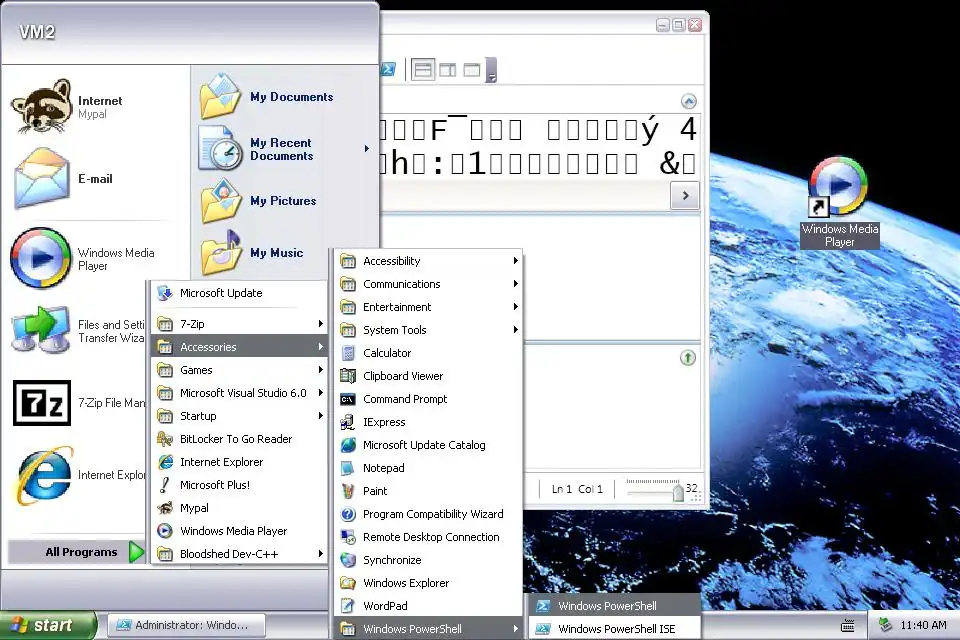Image resolution: width=960 pixels, height=640 pixels.
Task: Open the toolbar overflow dropdown in ISE
Action: (490, 70)
